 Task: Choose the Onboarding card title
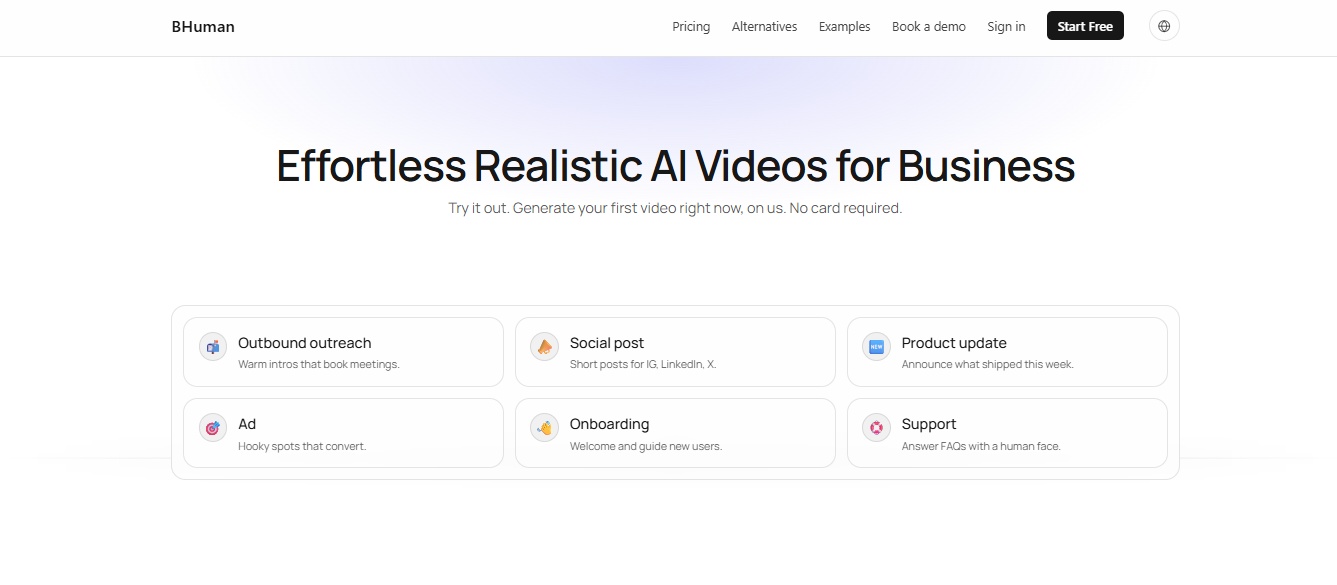coord(609,424)
